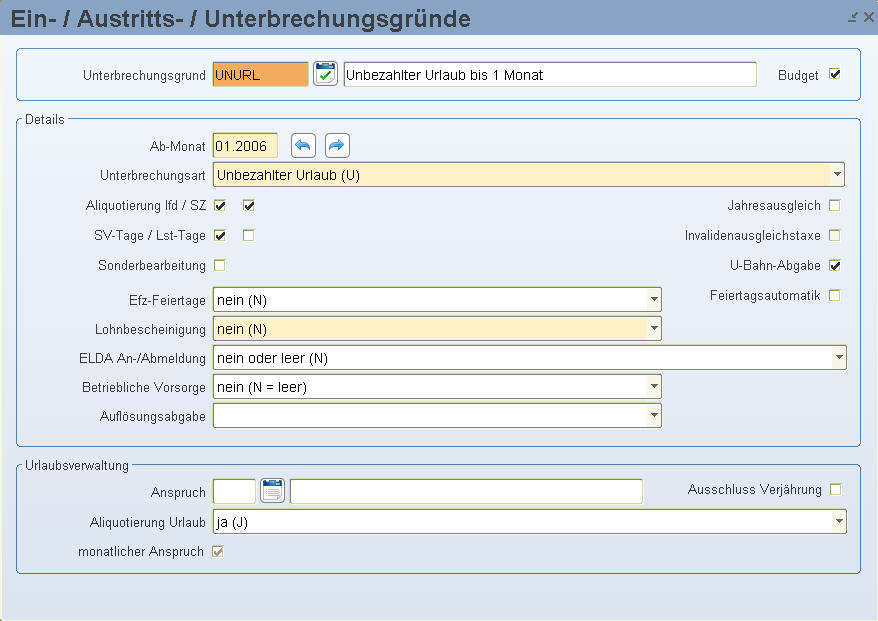Image resolution: width=878 pixels, height=621 pixels.
Task: Enable the Invalidenausgleichstaxe checkbox
Action: pyautogui.click(x=835, y=236)
